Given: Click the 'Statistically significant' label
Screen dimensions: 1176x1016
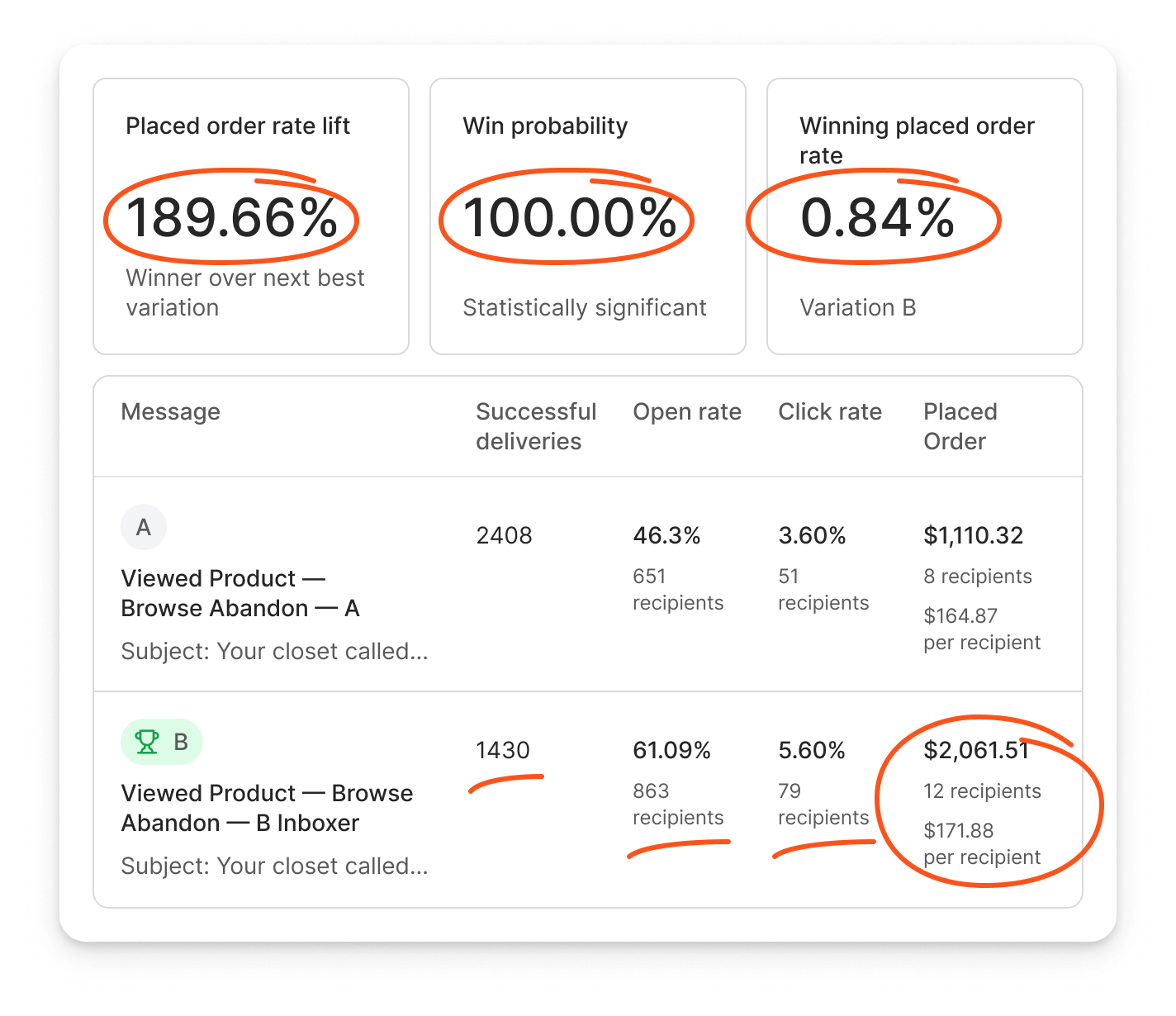Looking at the screenshot, I should [x=584, y=307].
